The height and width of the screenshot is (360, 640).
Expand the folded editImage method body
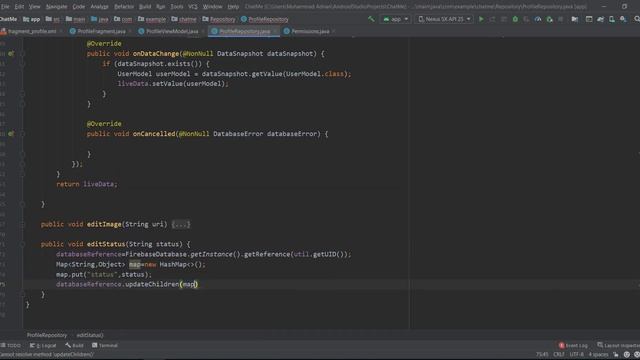pyautogui.click(x=181, y=224)
